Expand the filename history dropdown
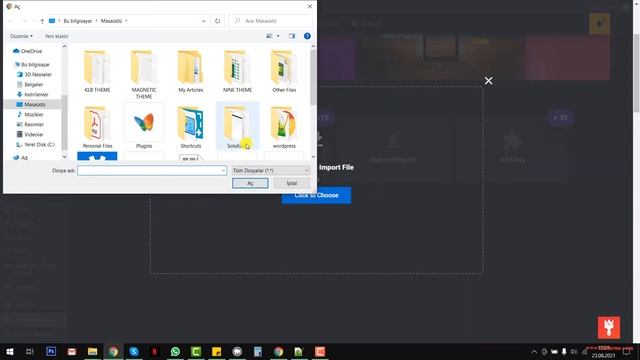The width and height of the screenshot is (640, 360). tap(223, 171)
